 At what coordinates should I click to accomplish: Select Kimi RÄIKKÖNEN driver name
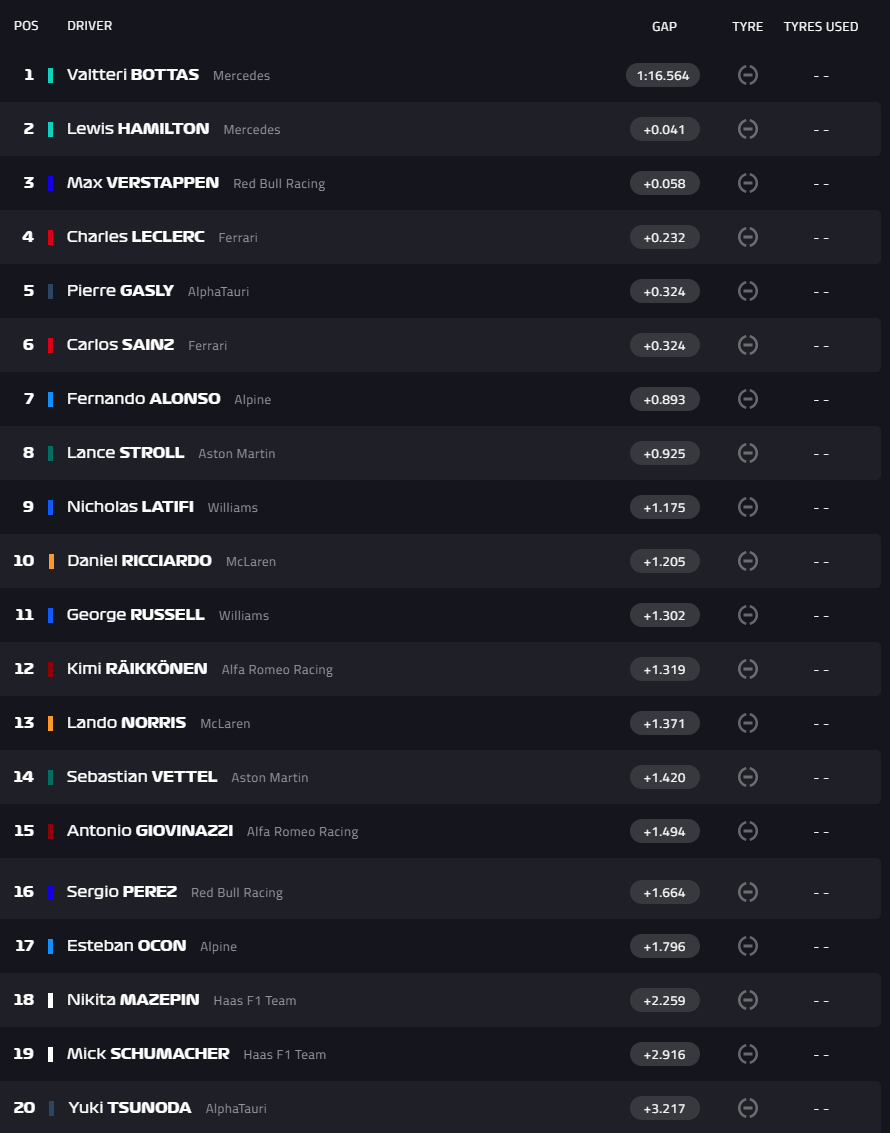pos(137,668)
